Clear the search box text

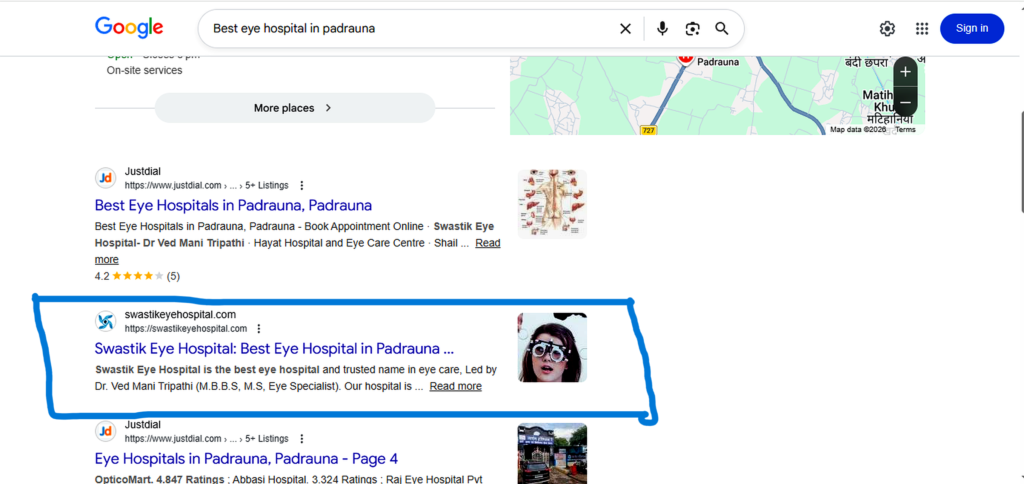click(625, 28)
